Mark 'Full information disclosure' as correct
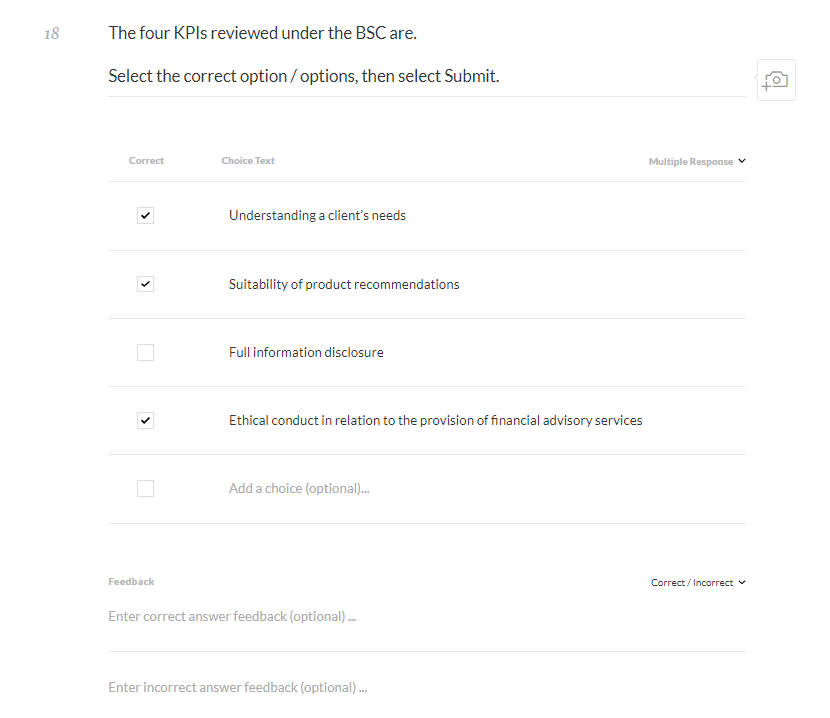Image resolution: width=830 pixels, height=718 pixels. (146, 352)
